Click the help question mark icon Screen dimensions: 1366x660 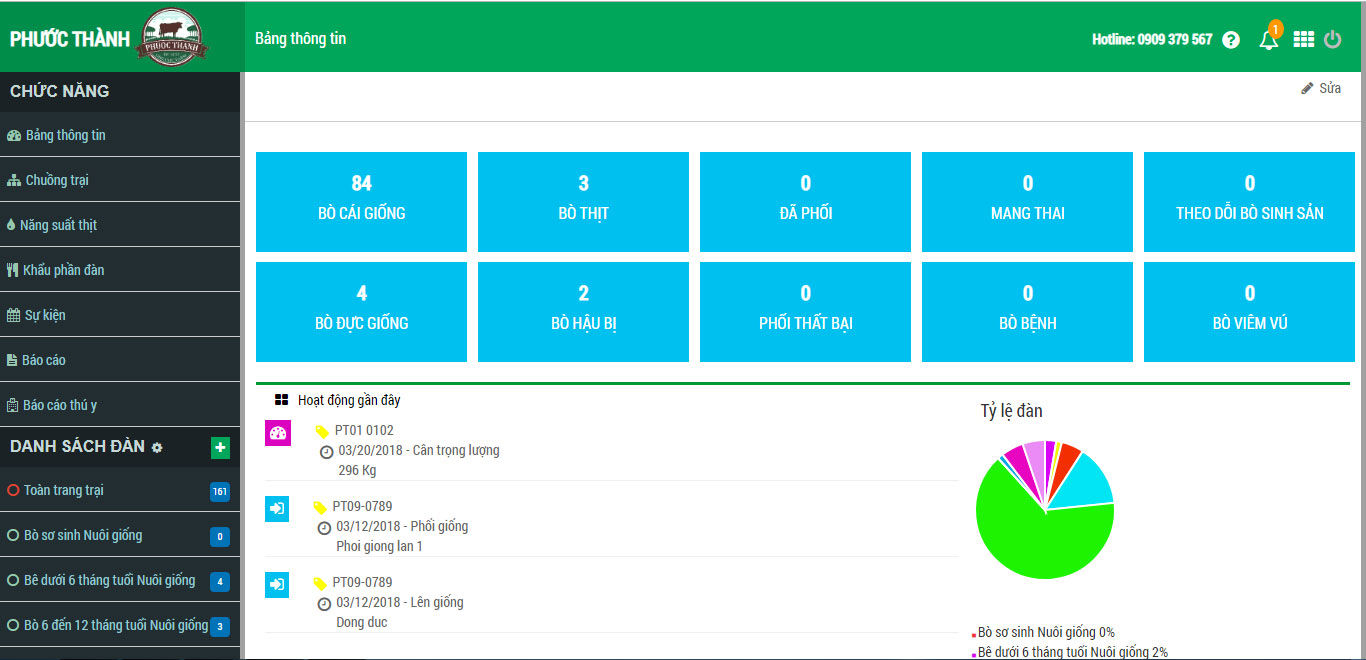pyautogui.click(x=1231, y=40)
